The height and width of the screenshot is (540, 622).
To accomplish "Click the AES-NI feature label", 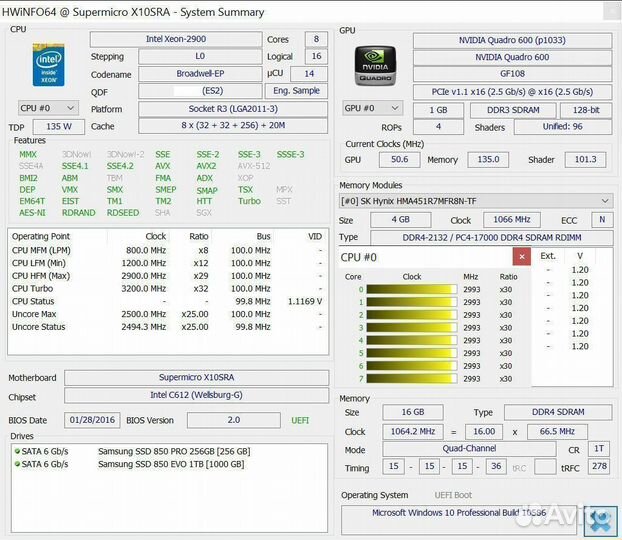I will click(x=33, y=213).
